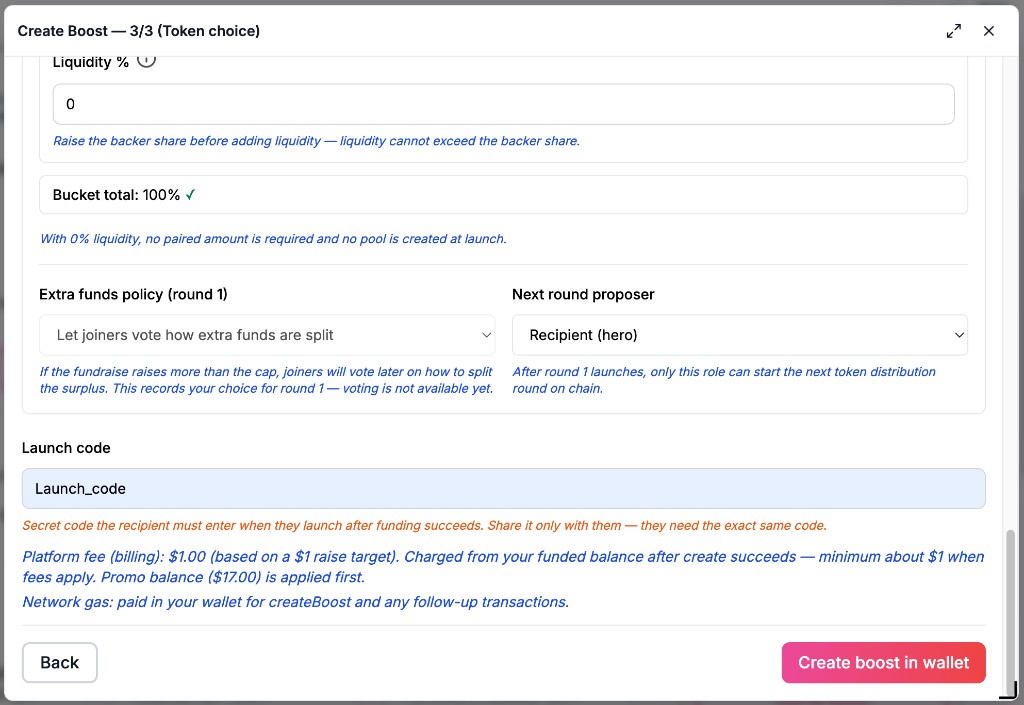This screenshot has height=705, width=1024.
Task: Click the Liquidity % info icon
Action: pyautogui.click(x=146, y=61)
